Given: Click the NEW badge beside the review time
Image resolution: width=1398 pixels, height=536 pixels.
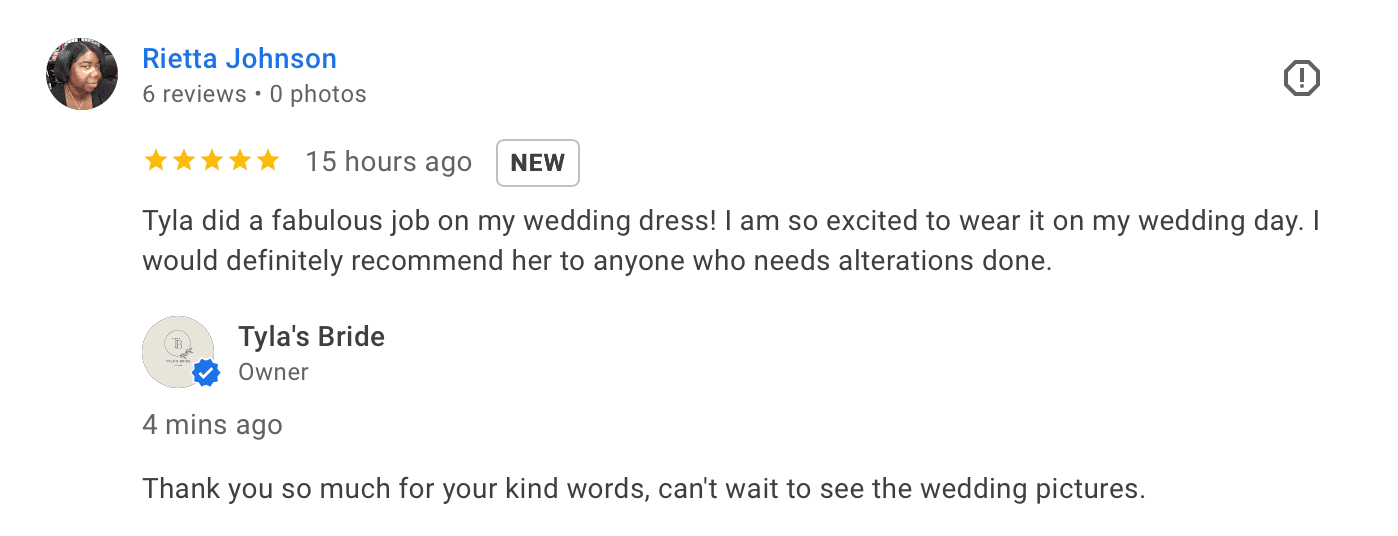Looking at the screenshot, I should [x=537, y=163].
